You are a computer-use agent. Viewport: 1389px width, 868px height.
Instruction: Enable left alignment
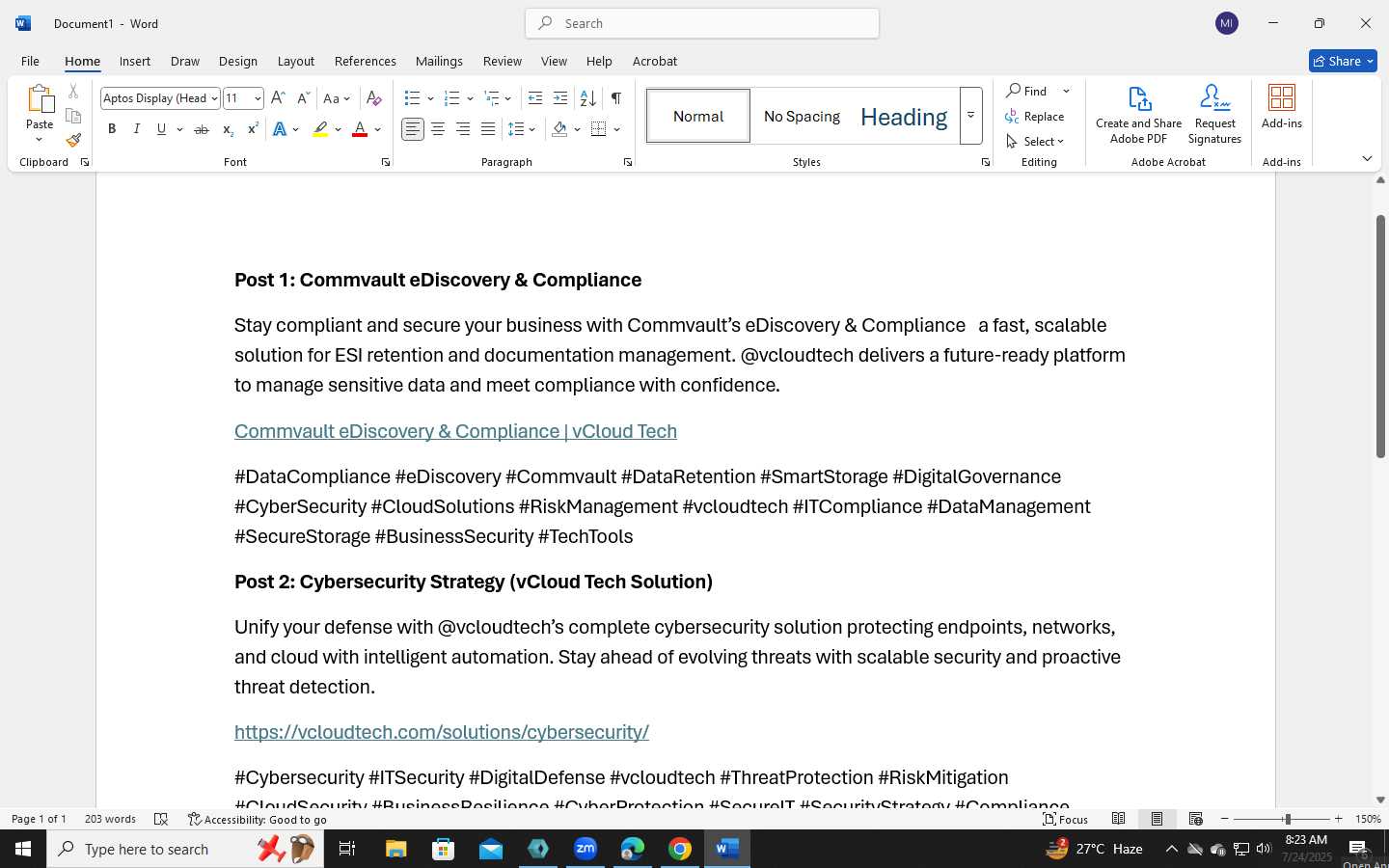[413, 129]
